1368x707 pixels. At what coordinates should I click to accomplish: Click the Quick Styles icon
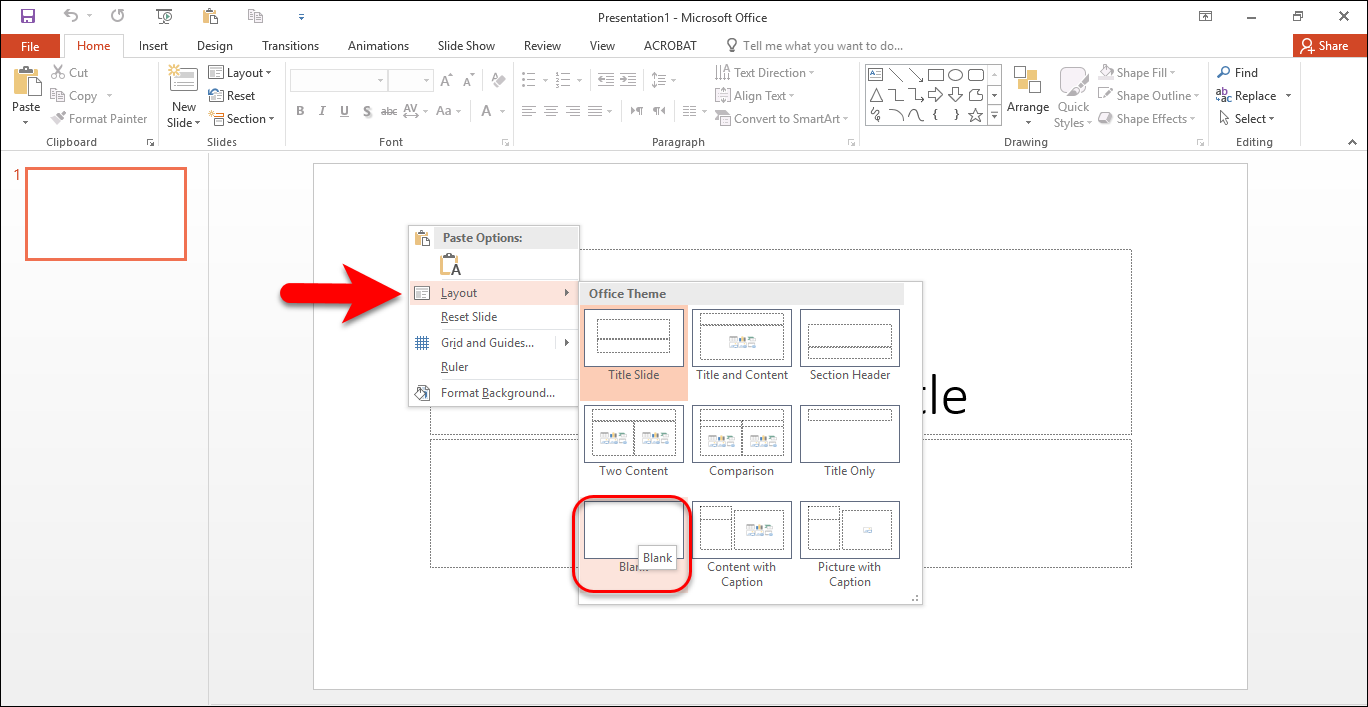(x=1074, y=82)
